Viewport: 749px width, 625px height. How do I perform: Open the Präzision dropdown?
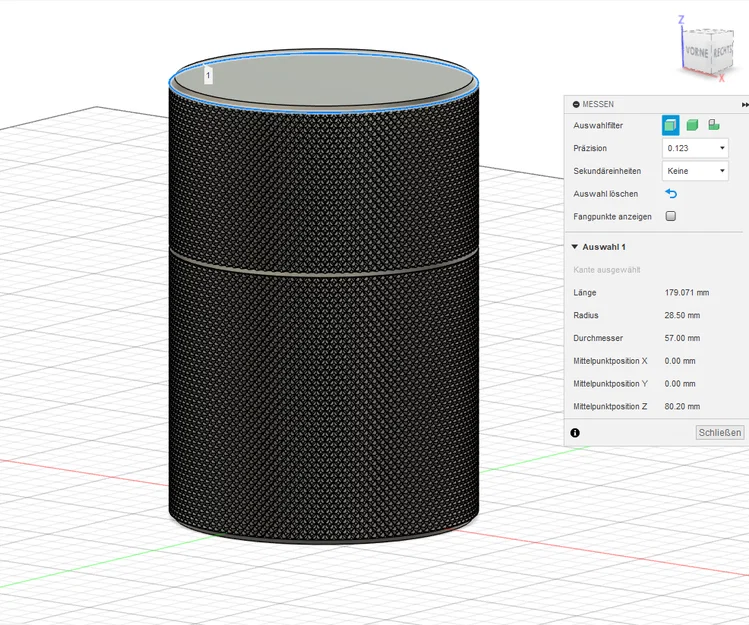695,148
